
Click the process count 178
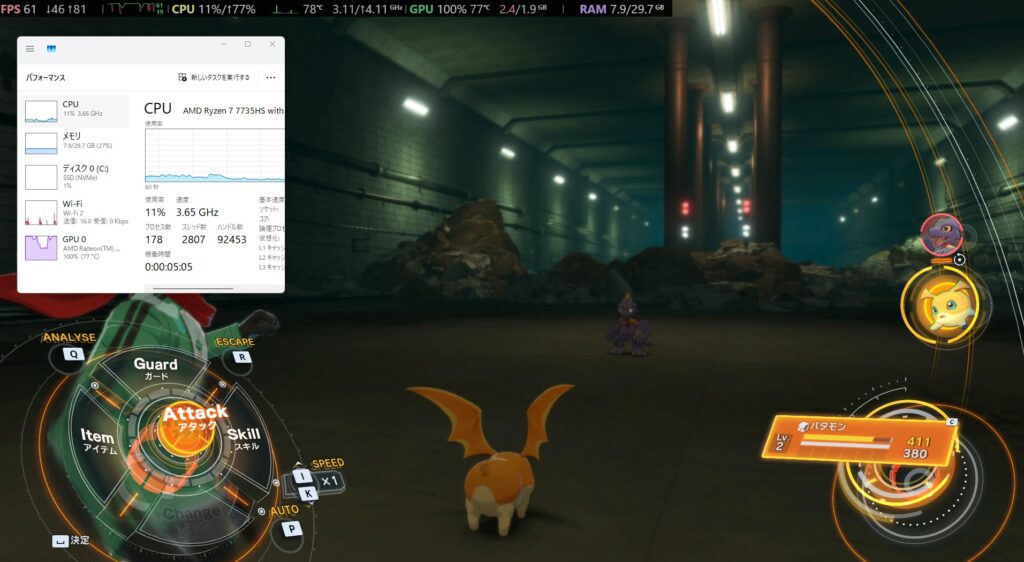(x=154, y=240)
